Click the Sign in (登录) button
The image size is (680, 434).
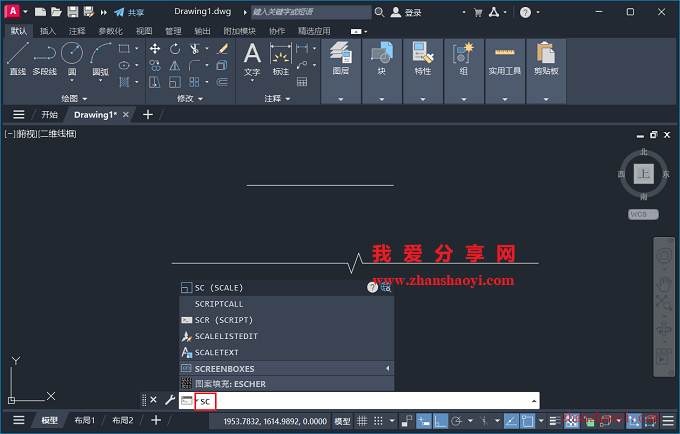[x=406, y=12]
